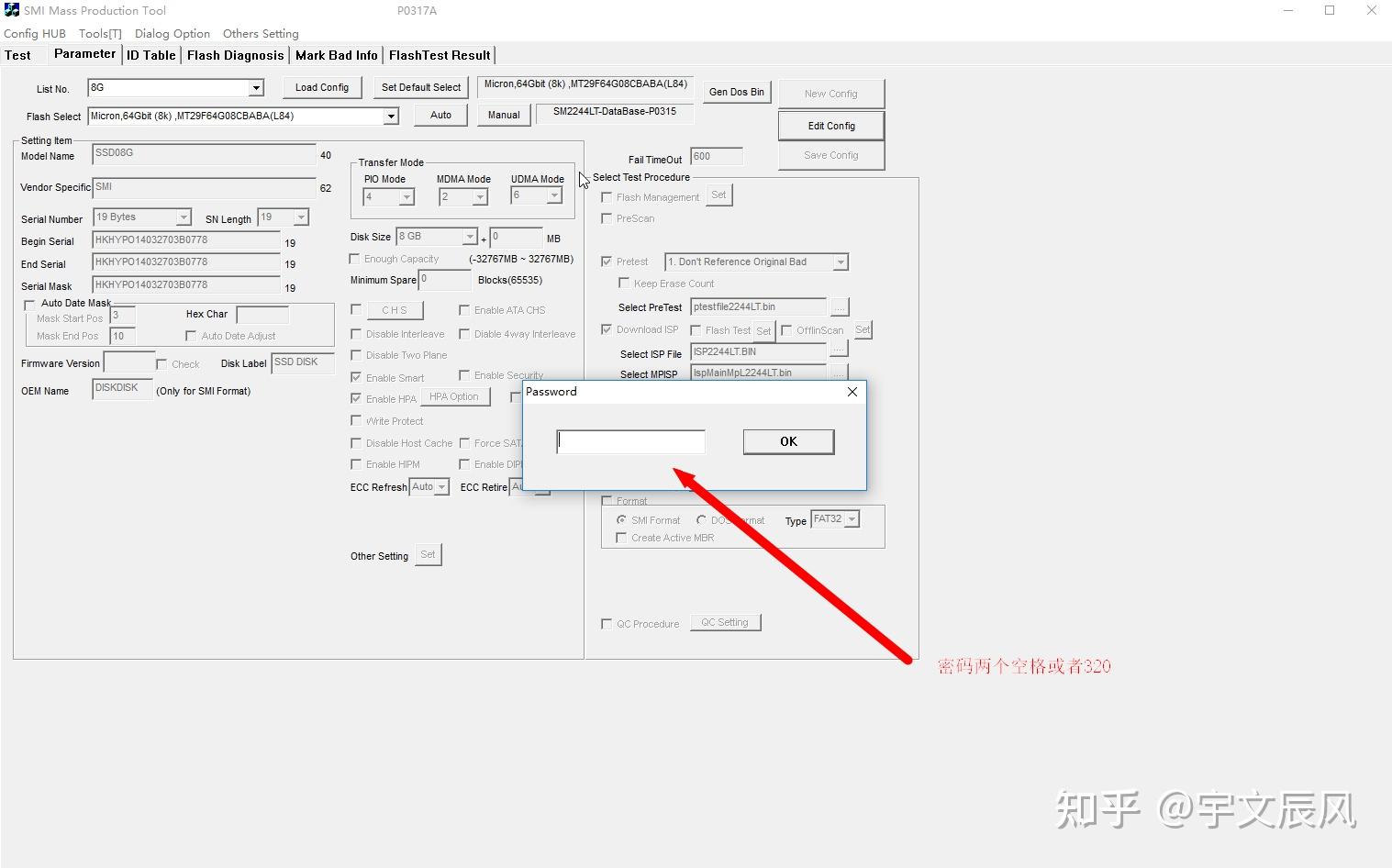Toggle the Enable HIPM checkbox
The height and width of the screenshot is (868, 1392).
pos(356,464)
